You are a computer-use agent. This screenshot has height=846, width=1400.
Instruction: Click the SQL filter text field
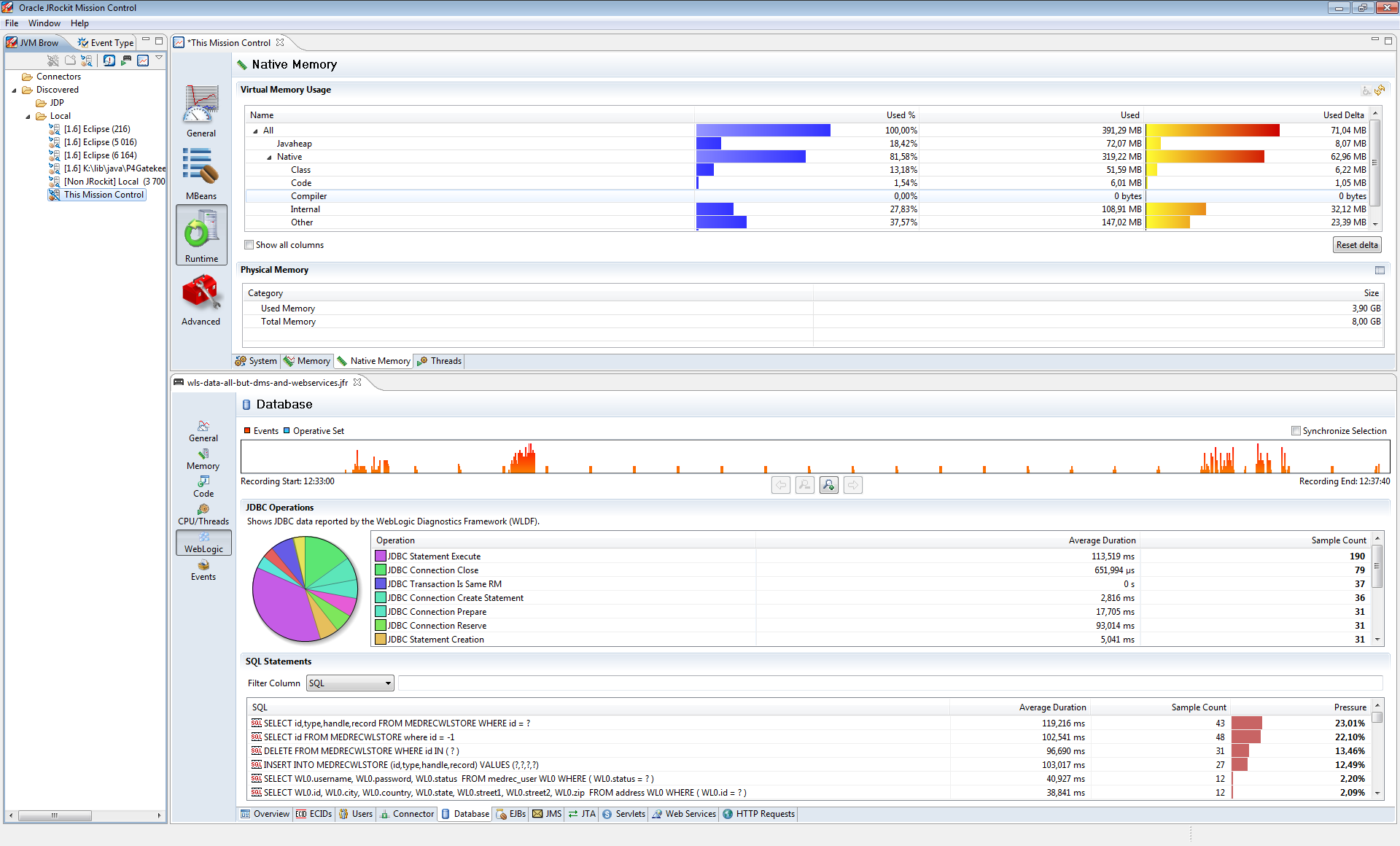coord(890,683)
